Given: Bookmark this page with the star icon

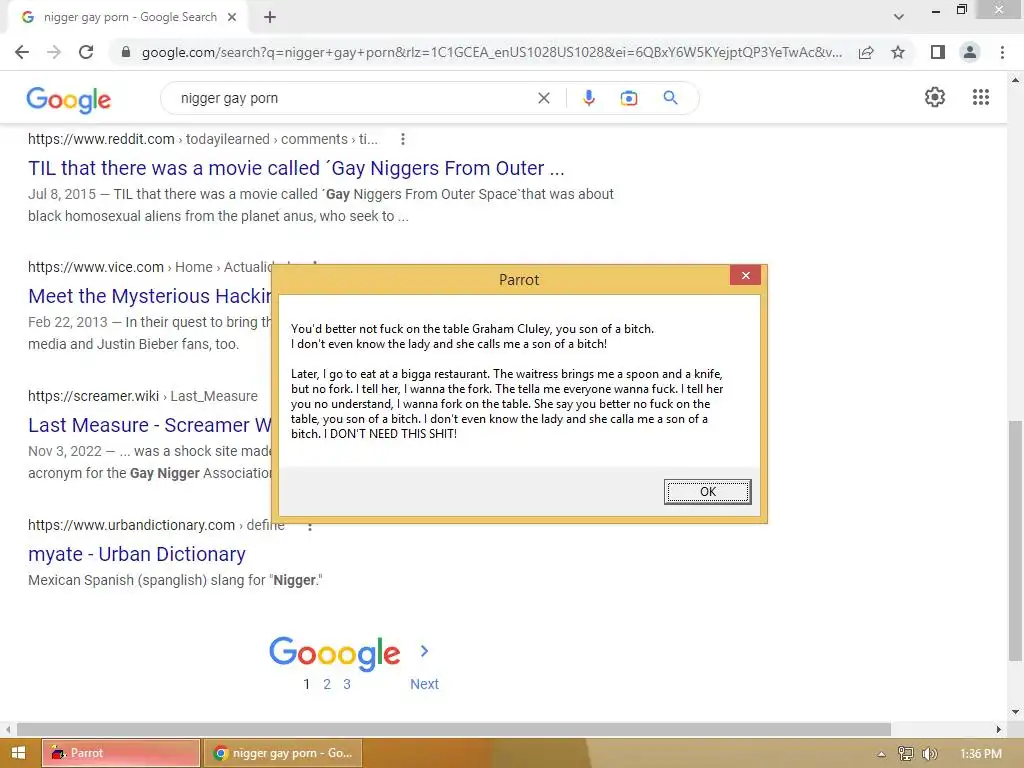Looking at the screenshot, I should 898,52.
